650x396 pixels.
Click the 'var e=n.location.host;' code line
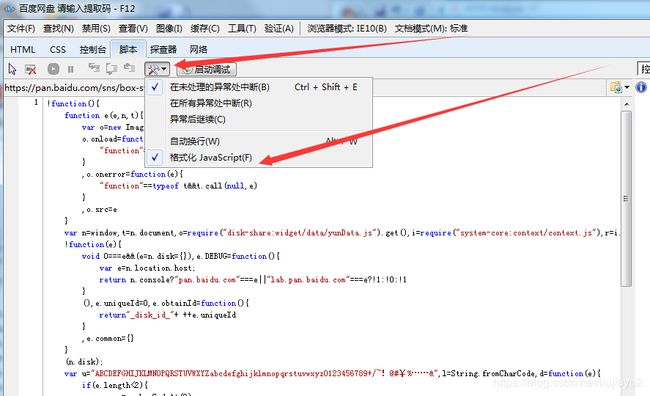point(147,268)
